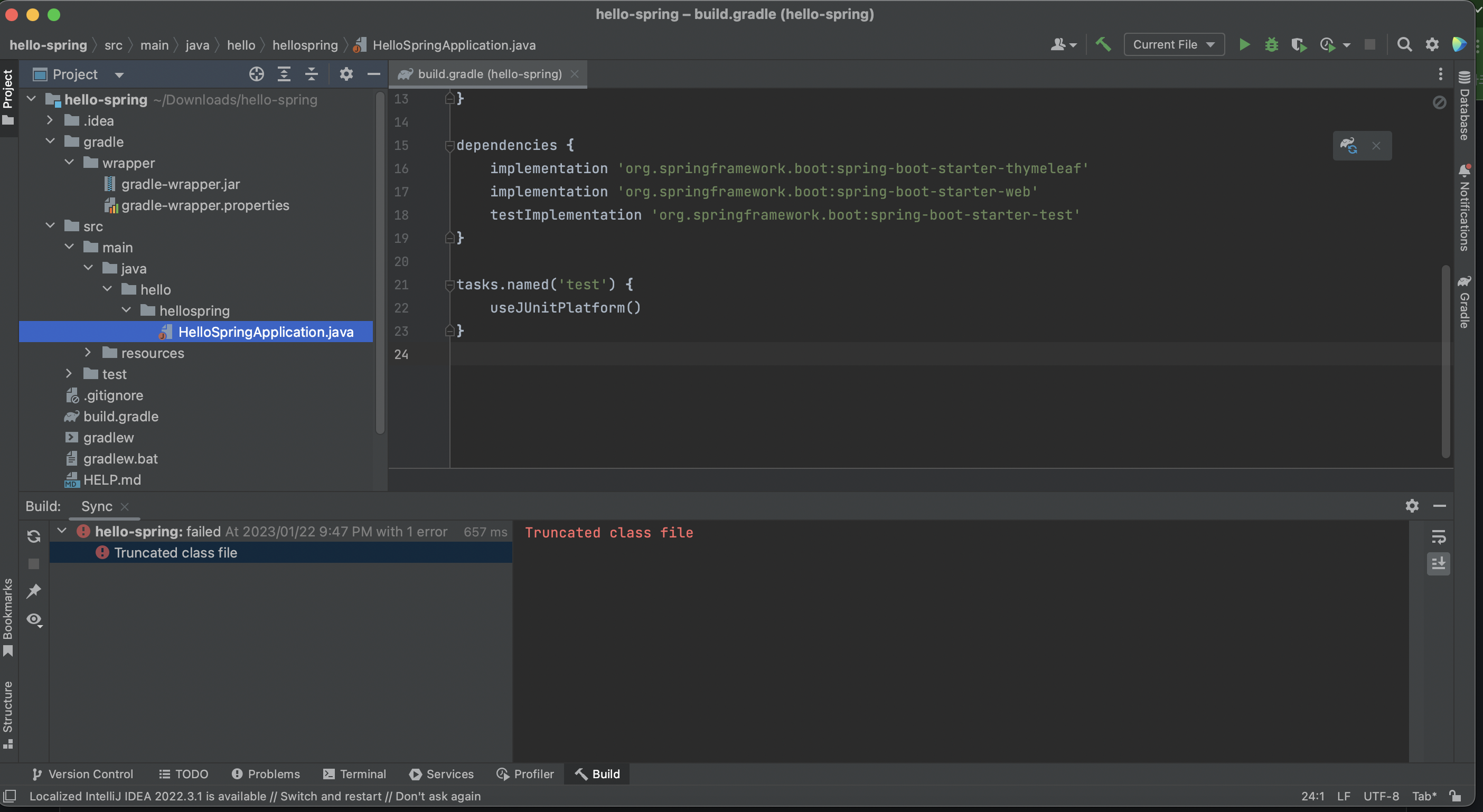Toggle soft-wrap in build output

tap(1438, 537)
